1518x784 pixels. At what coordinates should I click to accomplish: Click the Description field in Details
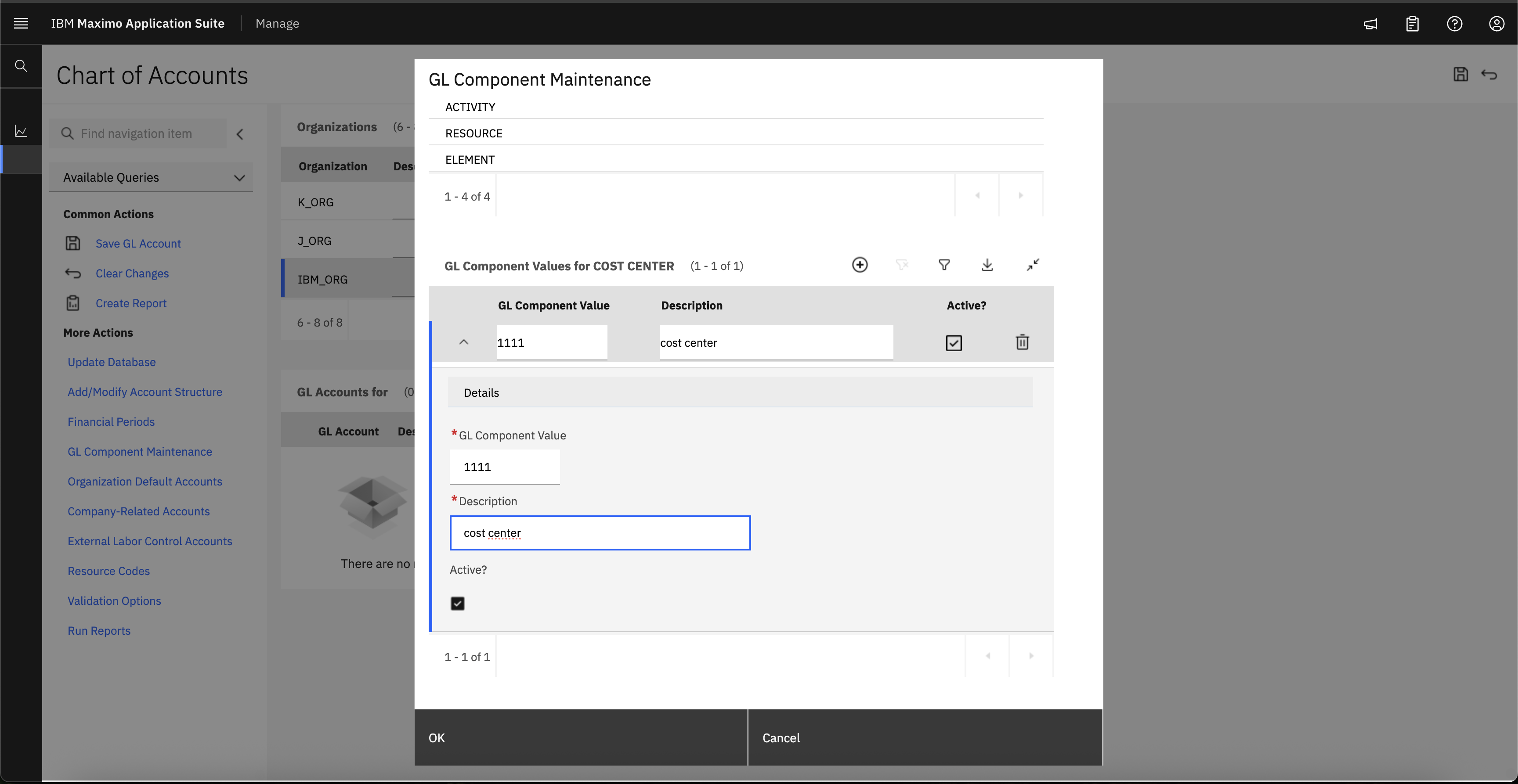coord(600,533)
